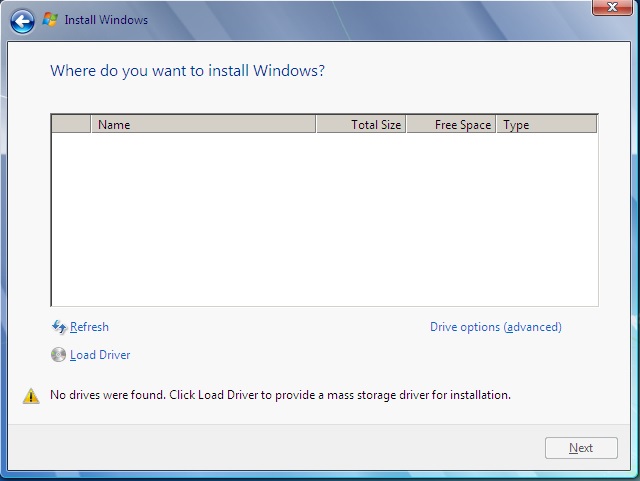Open the Load Driver text link
Screen dimensions: 640x481
(x=100, y=355)
